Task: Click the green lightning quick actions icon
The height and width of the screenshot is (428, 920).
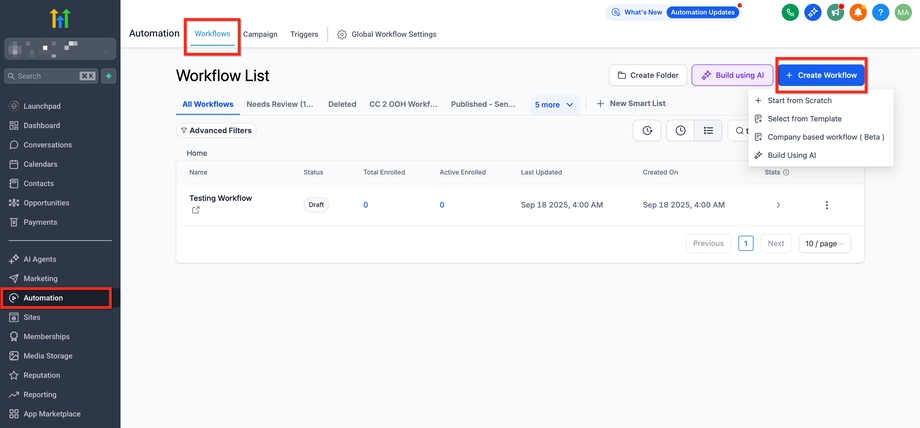Action: pos(109,76)
